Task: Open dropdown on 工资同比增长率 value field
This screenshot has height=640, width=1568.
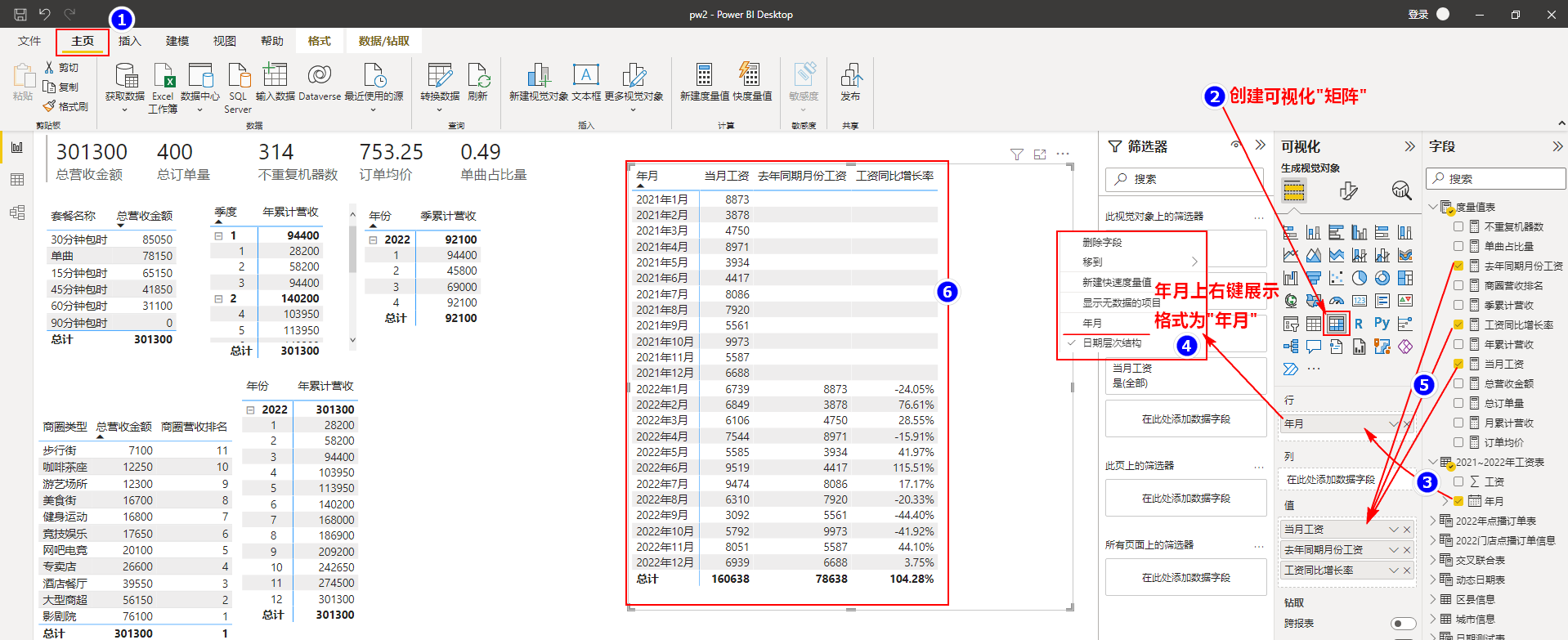Action: pyautogui.click(x=1394, y=571)
